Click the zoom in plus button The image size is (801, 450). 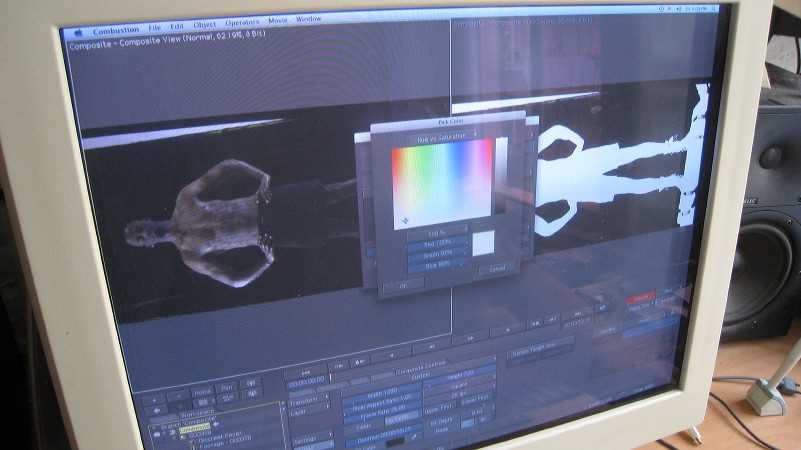153,399
